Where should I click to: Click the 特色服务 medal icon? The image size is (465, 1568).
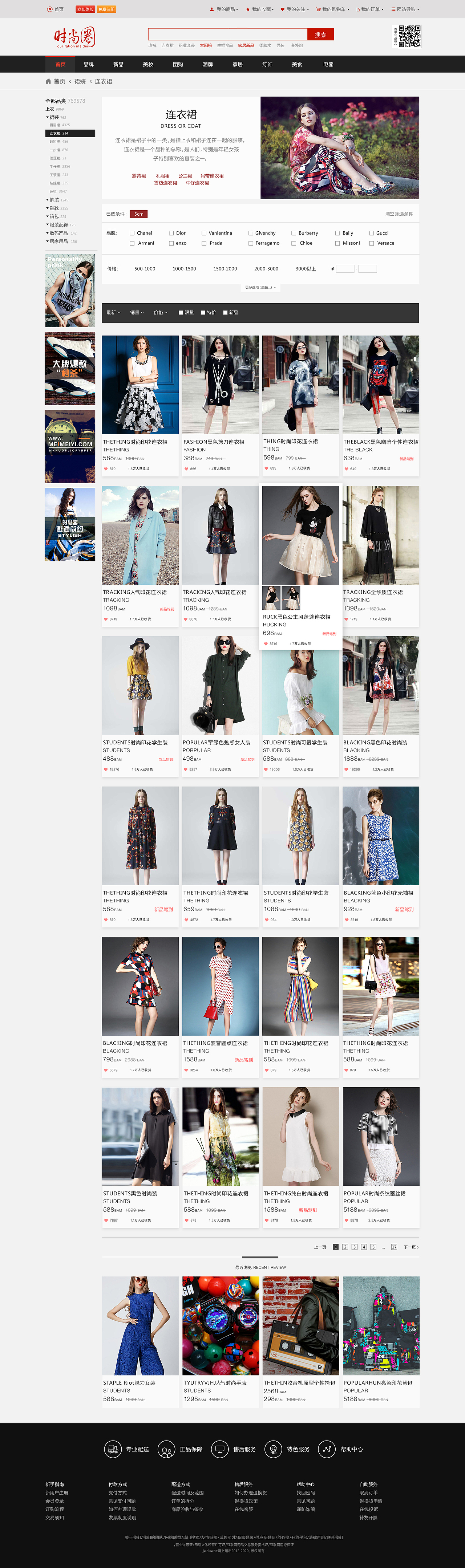pos(273,1449)
